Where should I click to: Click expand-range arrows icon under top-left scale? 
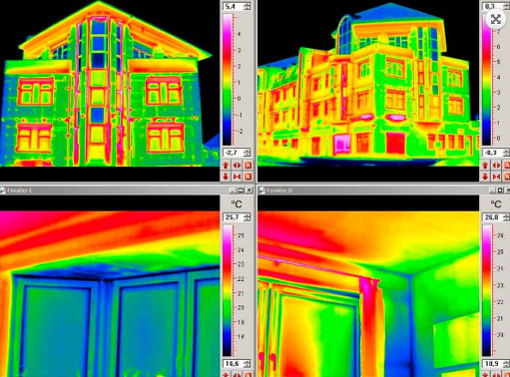pyautogui.click(x=237, y=165)
